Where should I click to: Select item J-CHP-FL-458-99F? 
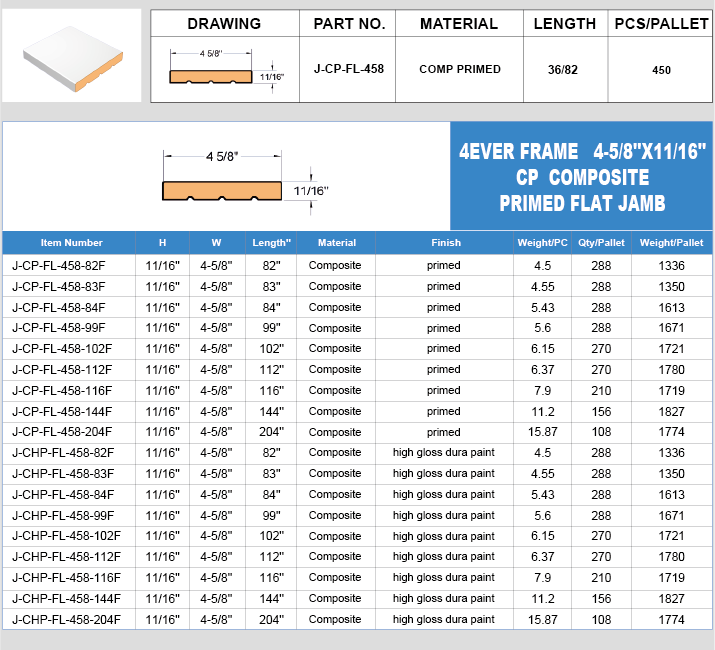[x=63, y=515]
